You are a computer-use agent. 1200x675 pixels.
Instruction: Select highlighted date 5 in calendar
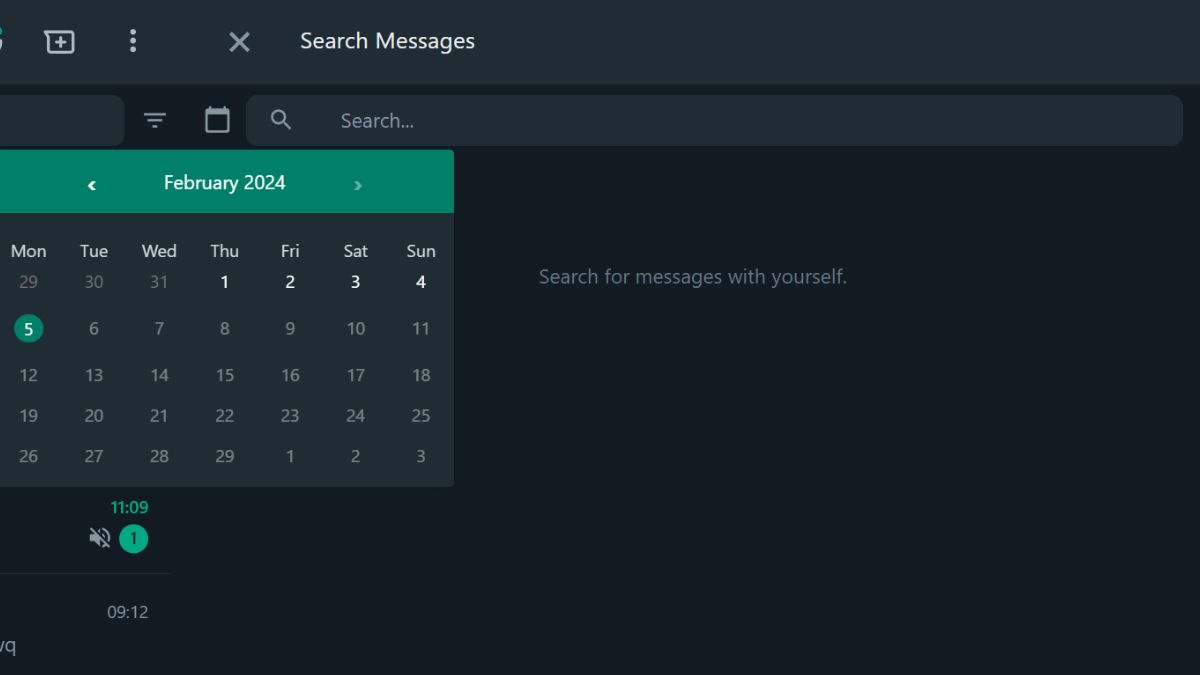(x=29, y=328)
